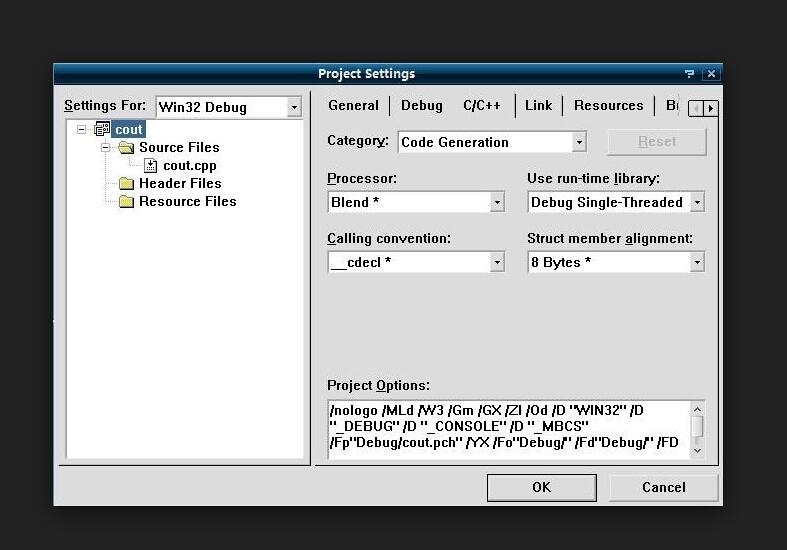Screen dimensions: 787x550
Task: Click the cout.cpp file icon
Action: (151, 165)
